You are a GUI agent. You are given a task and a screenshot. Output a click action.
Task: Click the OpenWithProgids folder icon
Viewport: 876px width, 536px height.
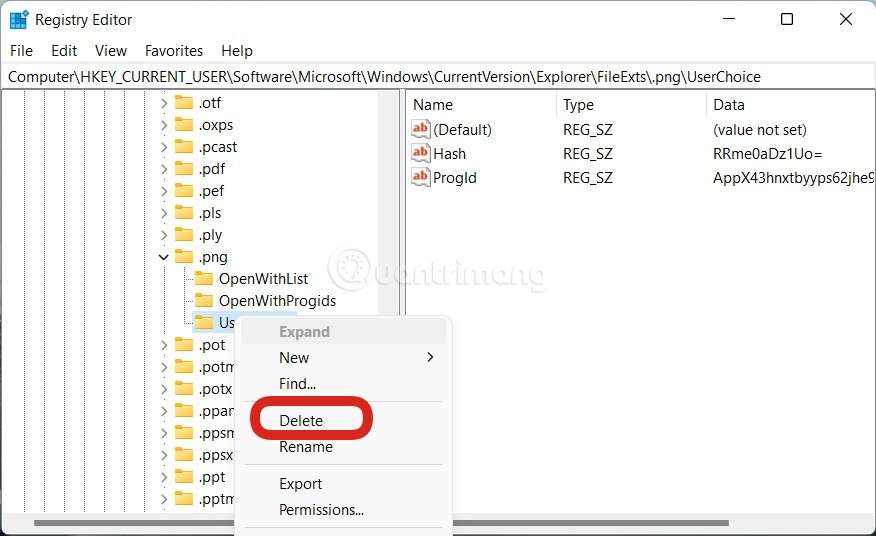204,301
